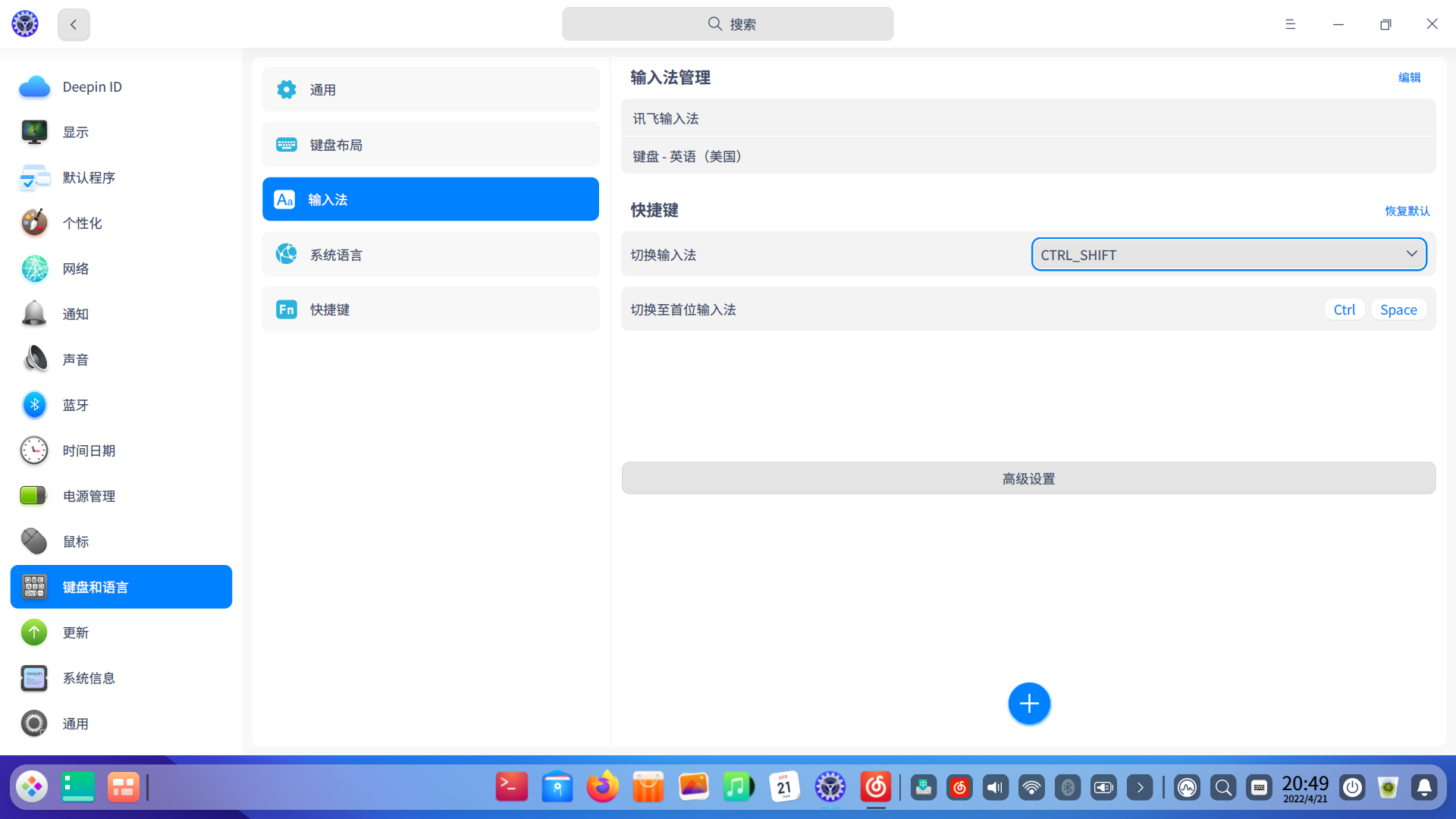Open Sound settings in the sidebar
This screenshot has height=819, width=1456.
point(76,359)
